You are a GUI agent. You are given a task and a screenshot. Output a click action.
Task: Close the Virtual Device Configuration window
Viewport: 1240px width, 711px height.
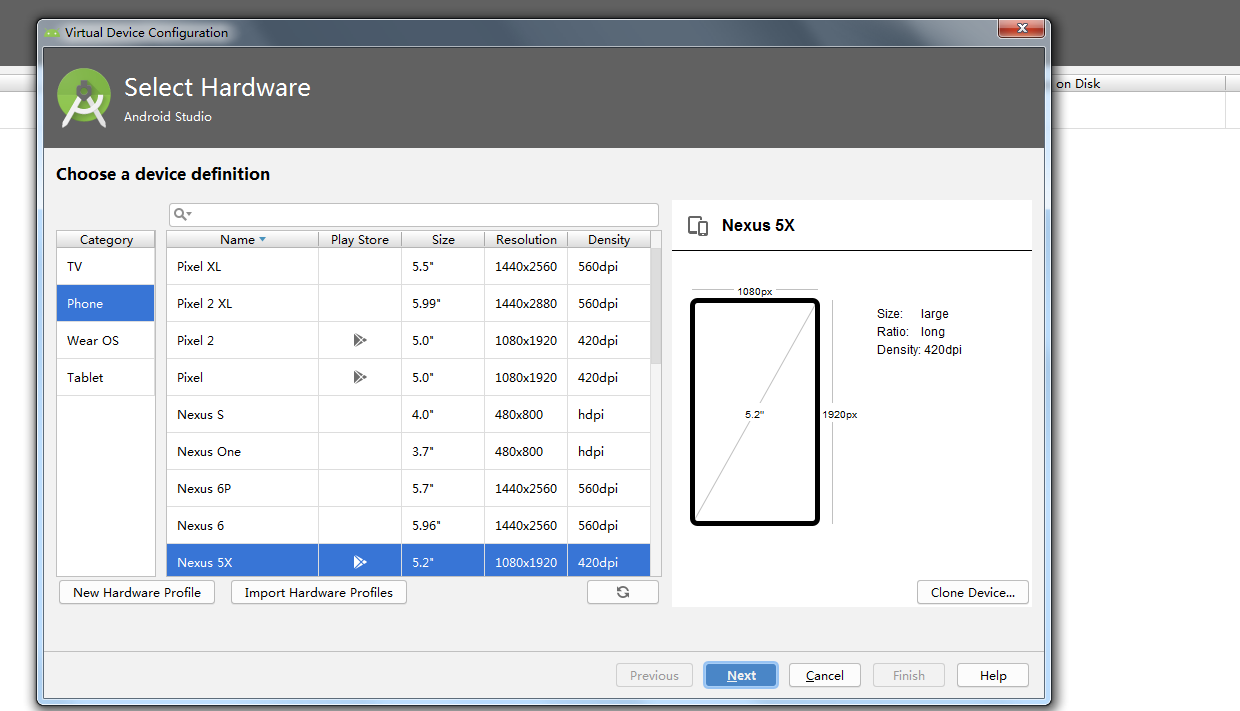[x=1020, y=29]
